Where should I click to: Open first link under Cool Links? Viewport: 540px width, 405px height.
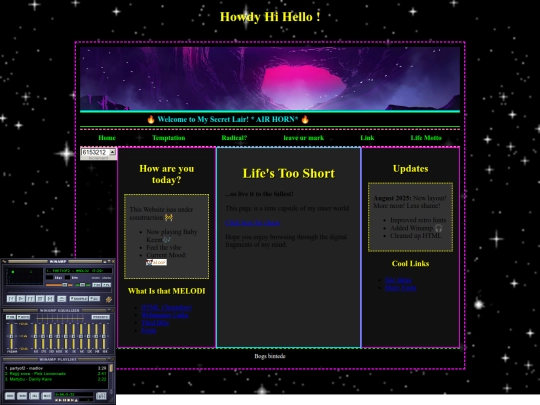[x=398, y=280]
